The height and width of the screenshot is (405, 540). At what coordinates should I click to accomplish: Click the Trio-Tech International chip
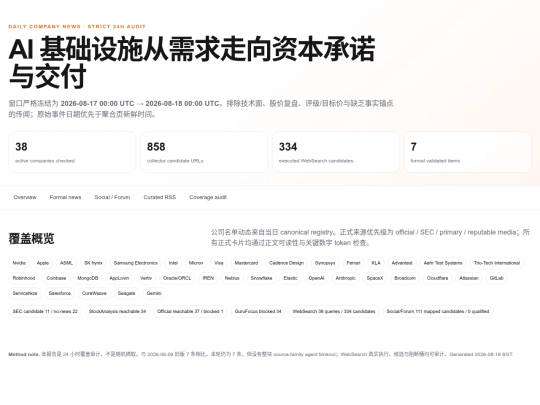[497, 263]
